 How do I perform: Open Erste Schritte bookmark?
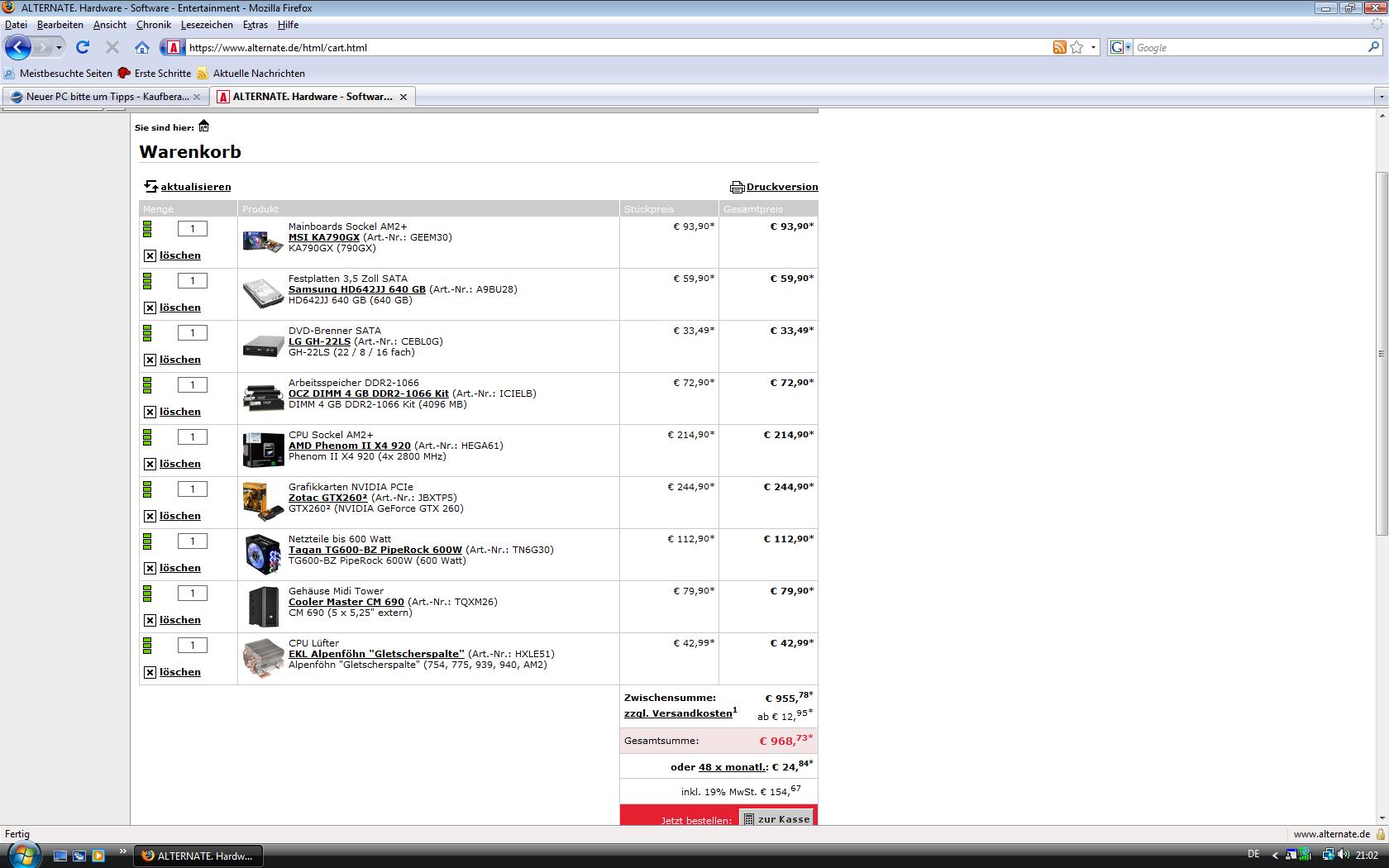point(155,73)
